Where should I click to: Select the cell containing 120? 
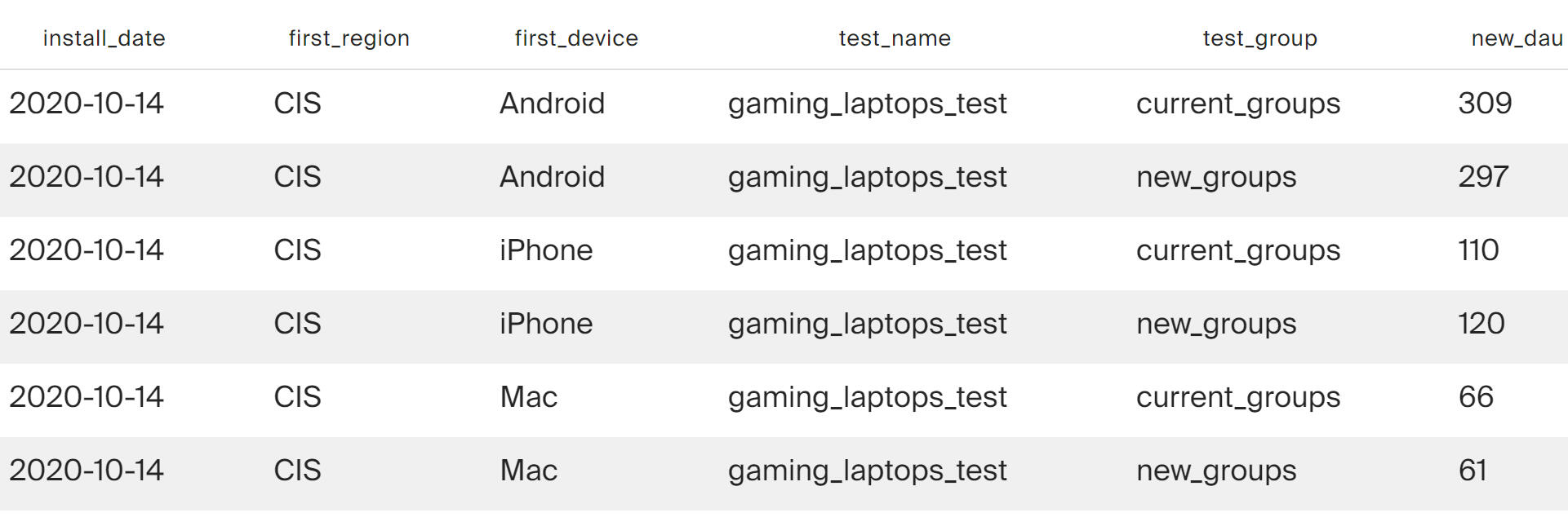pos(1481,324)
